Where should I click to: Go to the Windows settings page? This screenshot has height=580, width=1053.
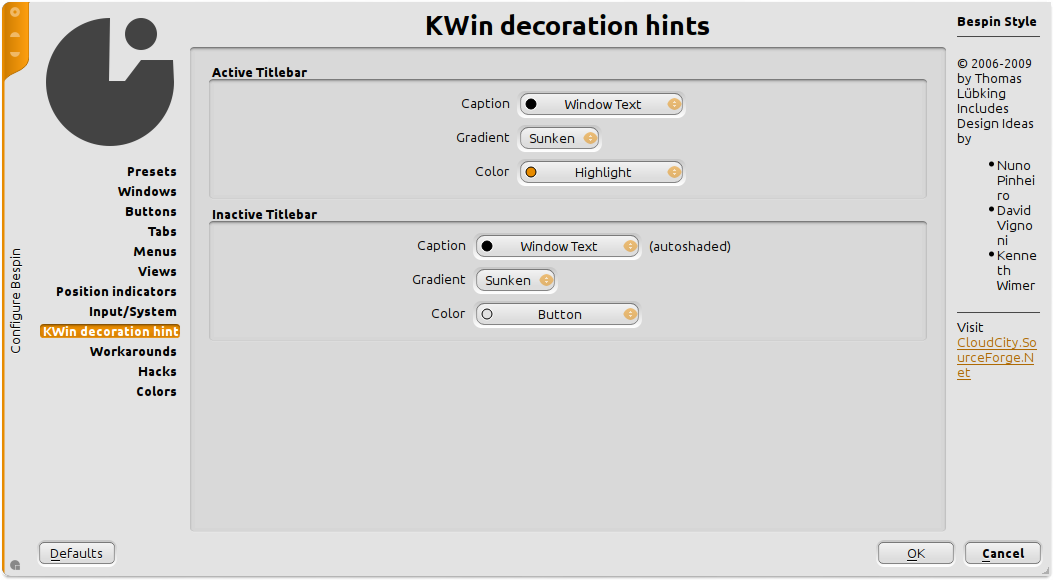coord(147,191)
